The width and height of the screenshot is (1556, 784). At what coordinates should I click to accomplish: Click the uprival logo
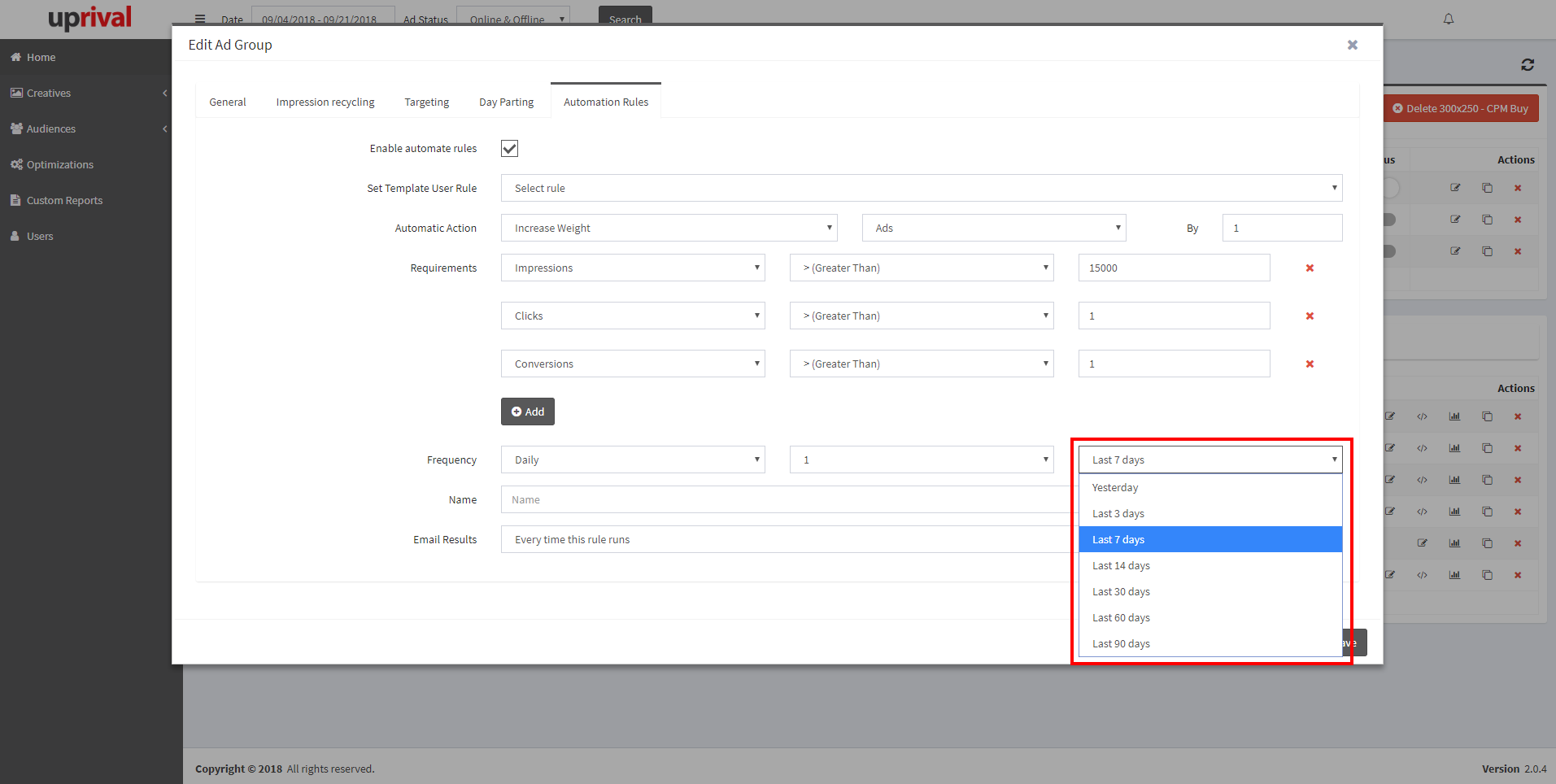point(89,18)
